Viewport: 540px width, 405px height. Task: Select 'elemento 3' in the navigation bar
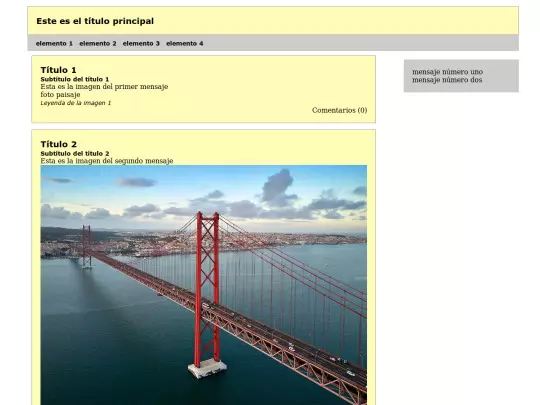141,43
